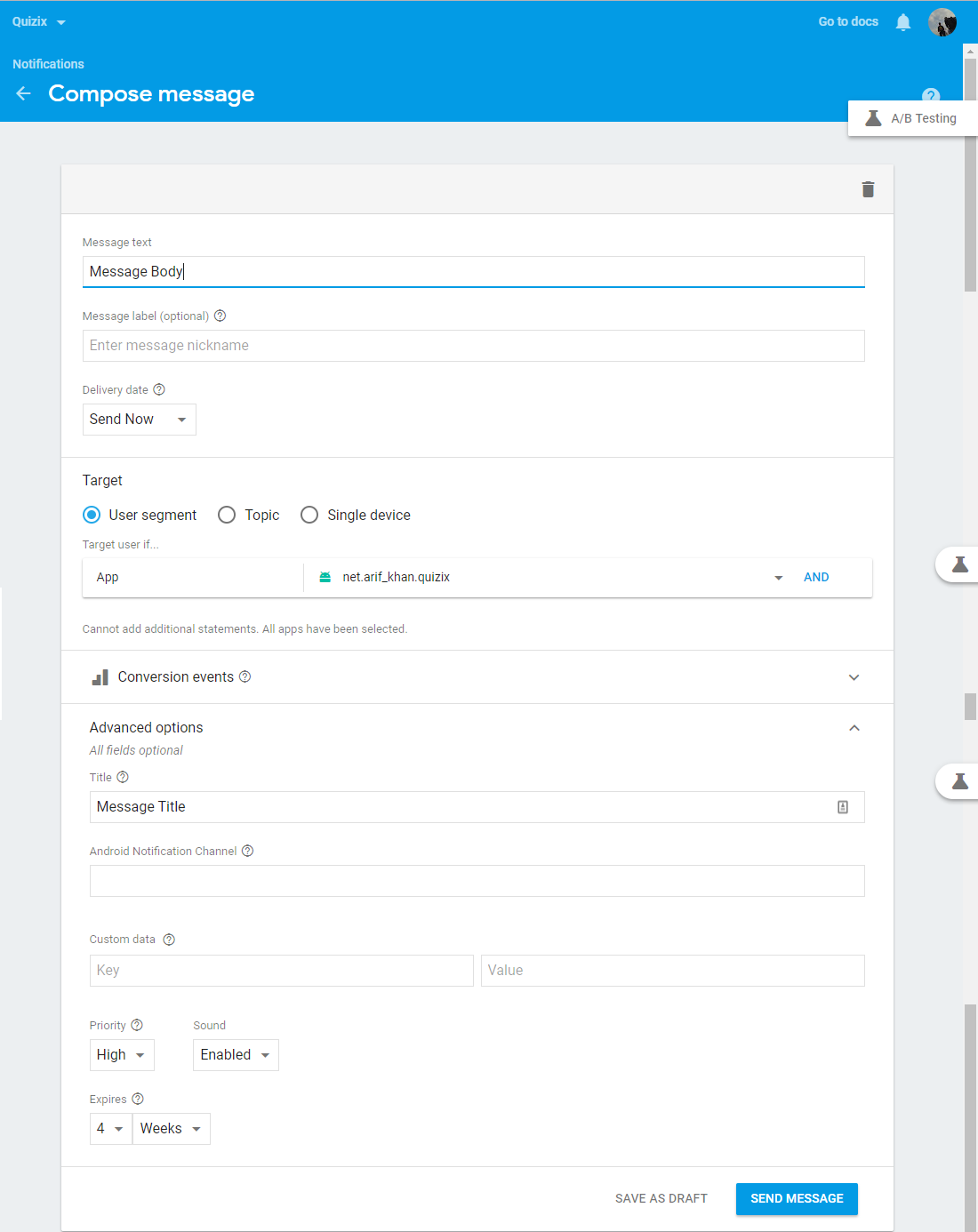Image resolution: width=978 pixels, height=1232 pixels.
Task: Select the User segment radio button
Action: [x=92, y=515]
